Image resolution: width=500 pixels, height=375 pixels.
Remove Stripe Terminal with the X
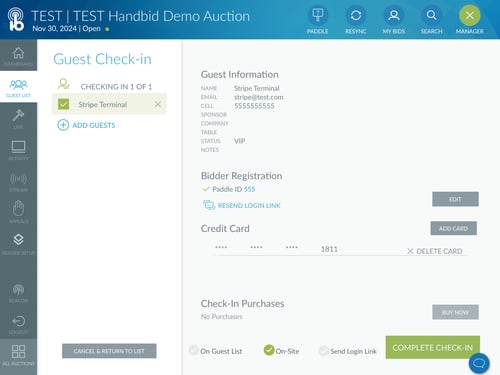pyautogui.click(x=158, y=104)
